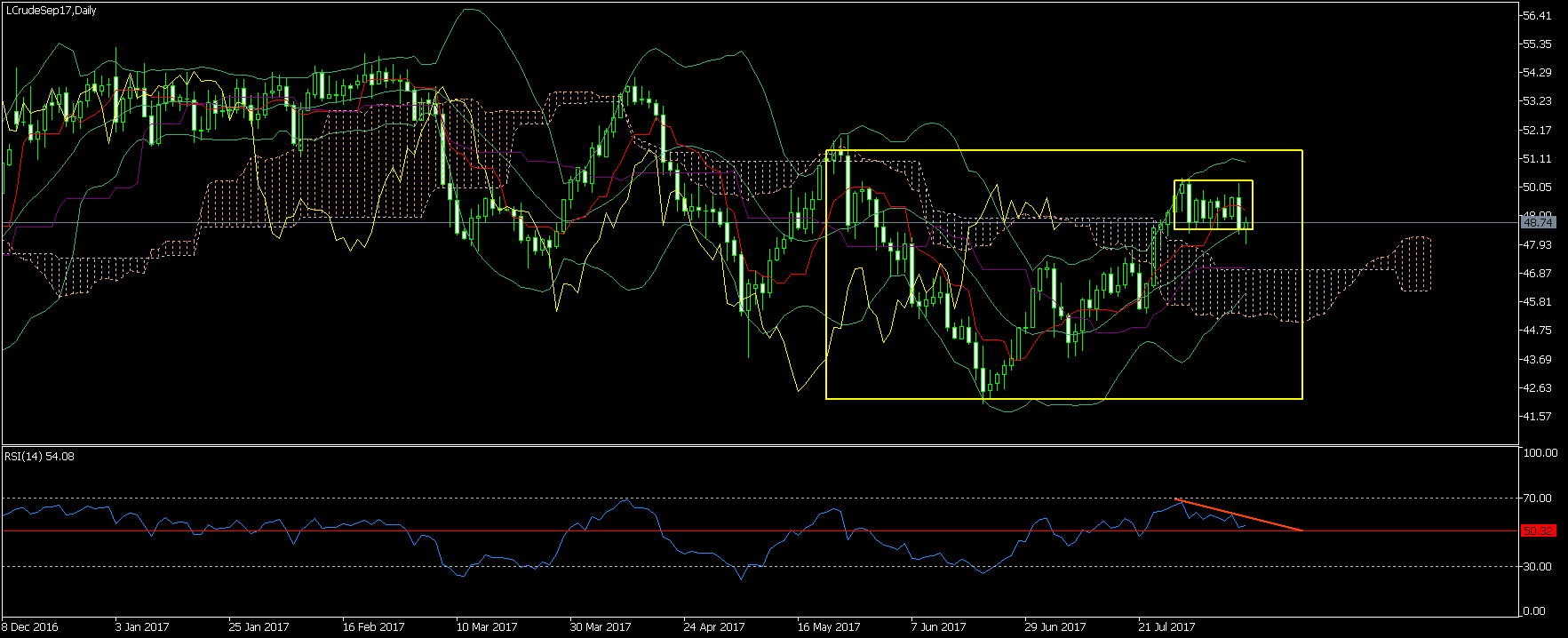Click the 100.00 RSI scale label

click(x=1540, y=453)
